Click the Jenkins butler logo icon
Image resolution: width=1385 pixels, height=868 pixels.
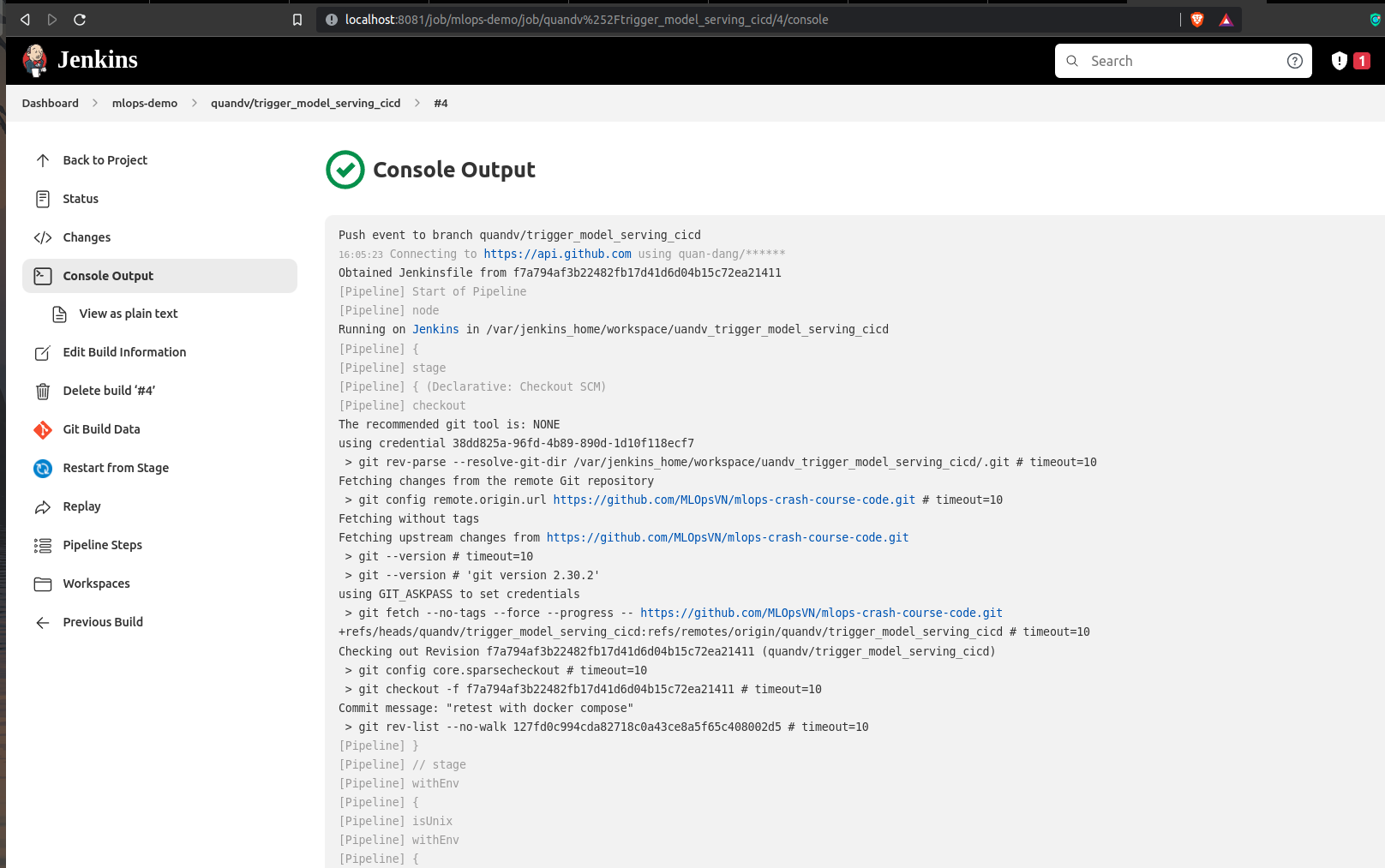35,60
